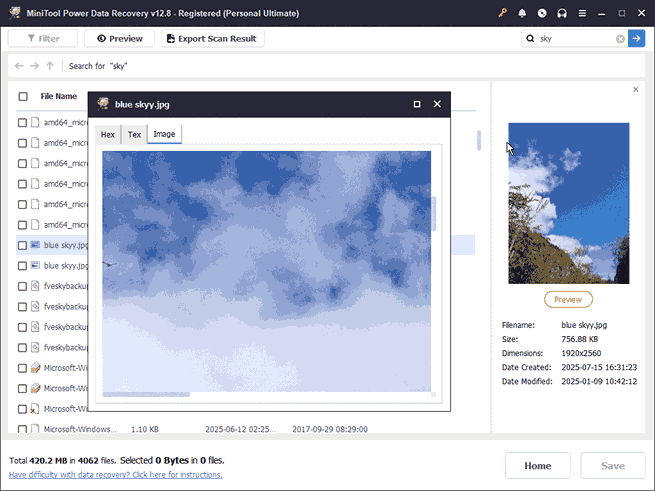This screenshot has width=655, height=491.
Task: Click the File Name column header
Action: point(58,97)
